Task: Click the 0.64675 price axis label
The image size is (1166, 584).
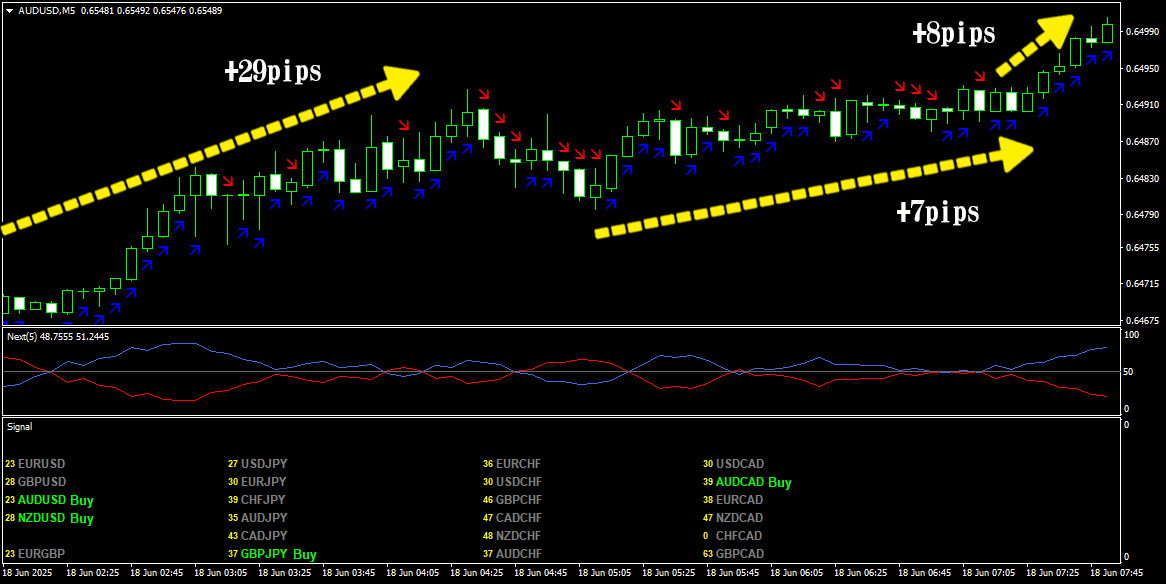Action: 1141,321
